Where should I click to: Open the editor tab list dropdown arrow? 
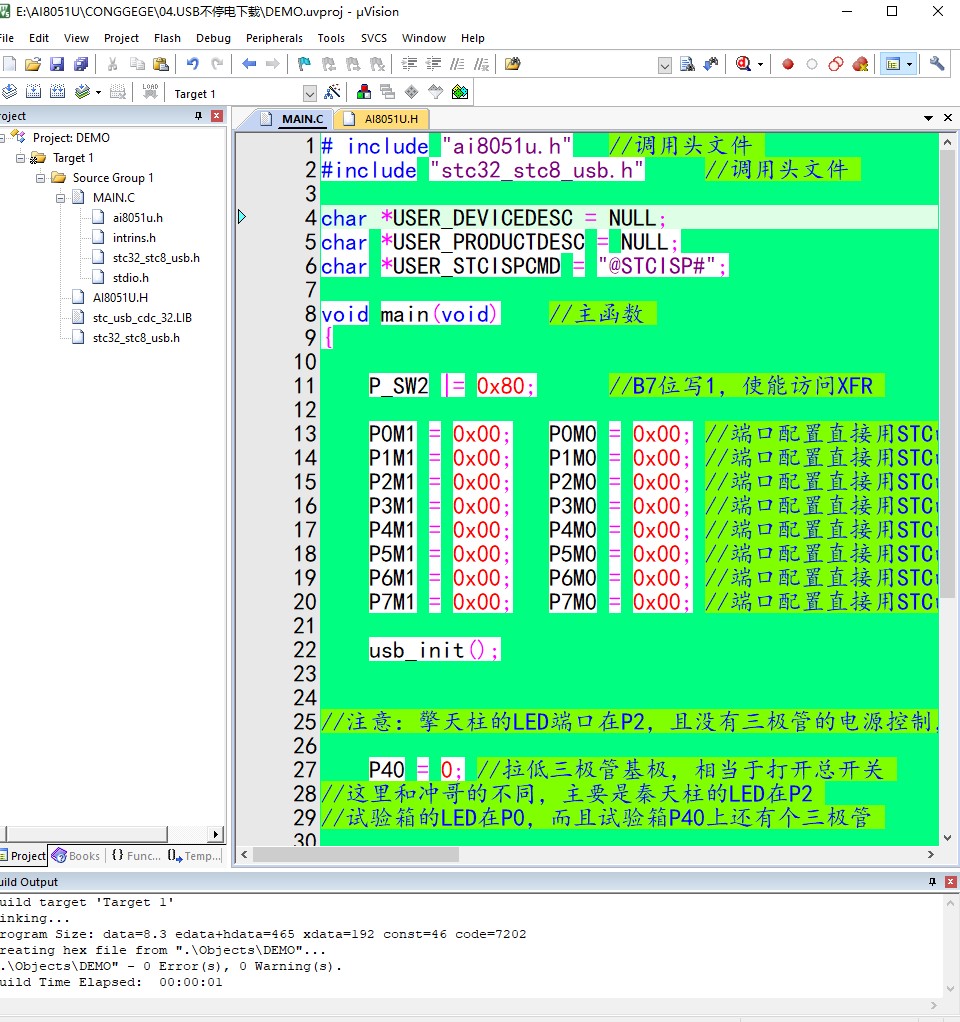(x=928, y=118)
